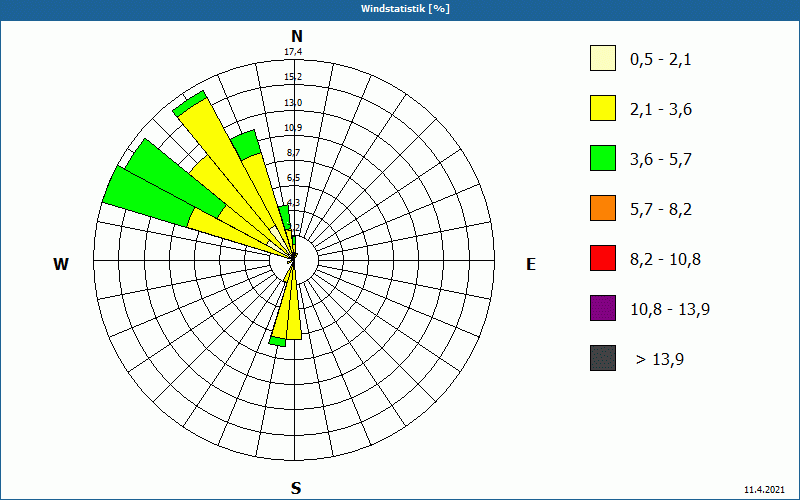The height and width of the screenshot is (500, 800).
Task: Click the legend text '8,2 - 10,8'
Action: [665, 260]
